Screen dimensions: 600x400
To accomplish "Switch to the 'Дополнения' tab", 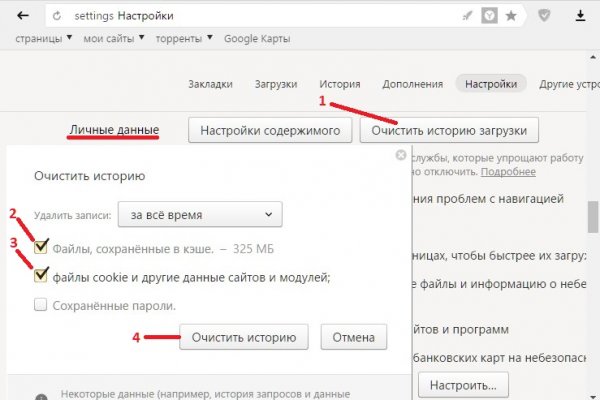I will pos(407,85).
